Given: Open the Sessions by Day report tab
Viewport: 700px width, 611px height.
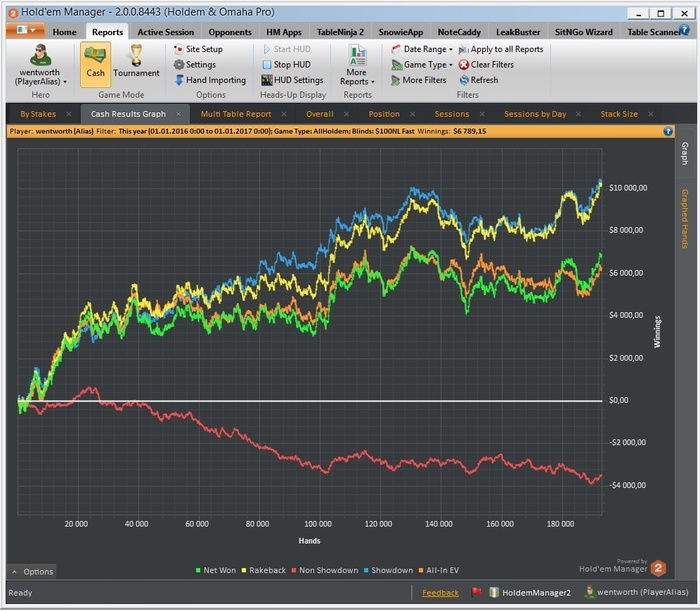Looking at the screenshot, I should tap(534, 114).
